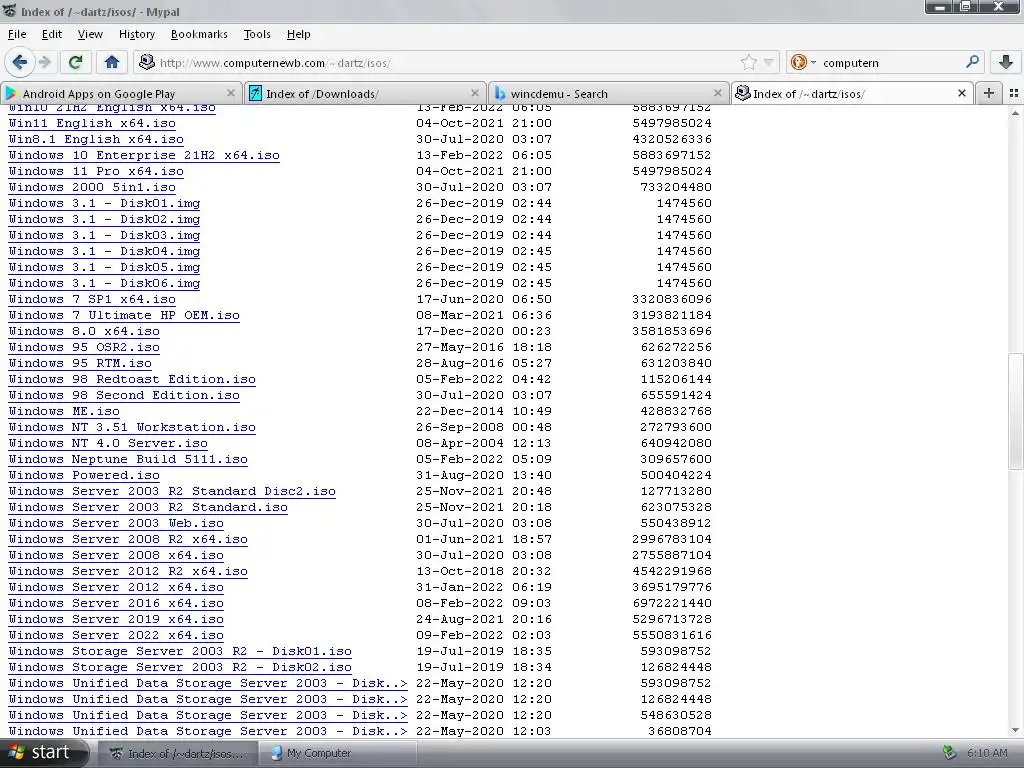Download Windows 7 SP1 x64.iso
1024x768 pixels.
tap(92, 299)
